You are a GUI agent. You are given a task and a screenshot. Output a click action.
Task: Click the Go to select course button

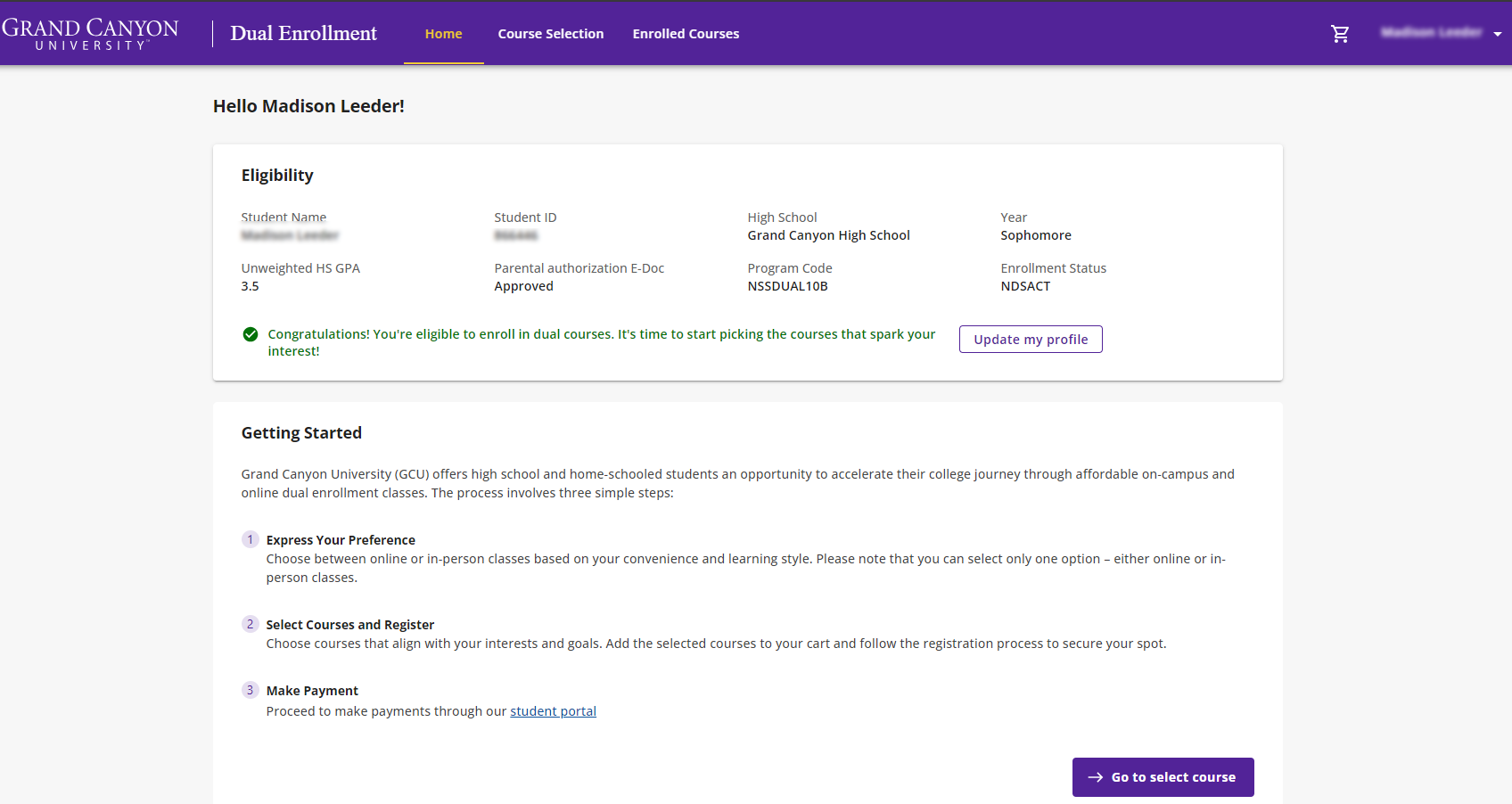[x=1163, y=777]
